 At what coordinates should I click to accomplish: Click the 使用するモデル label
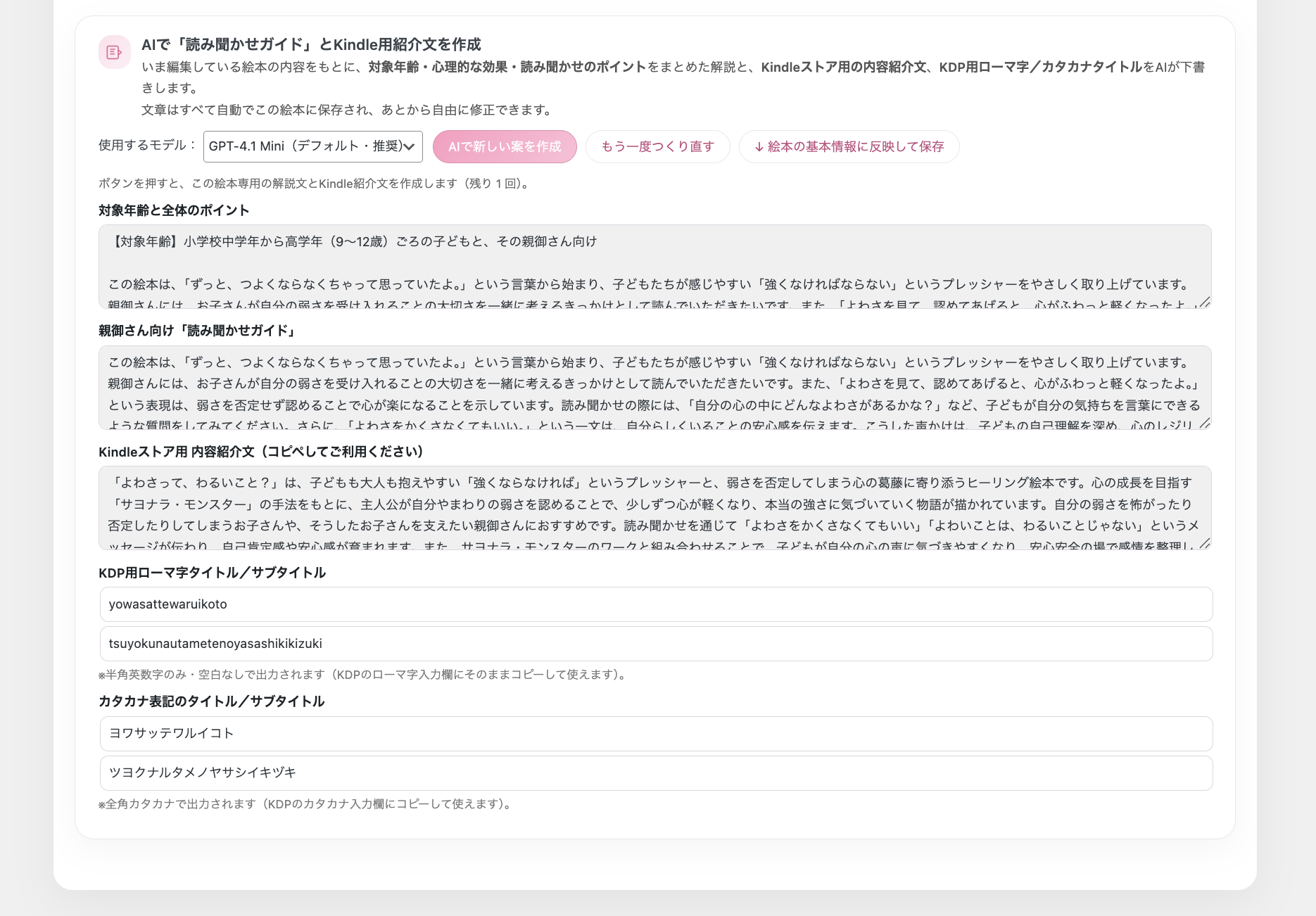click(147, 146)
